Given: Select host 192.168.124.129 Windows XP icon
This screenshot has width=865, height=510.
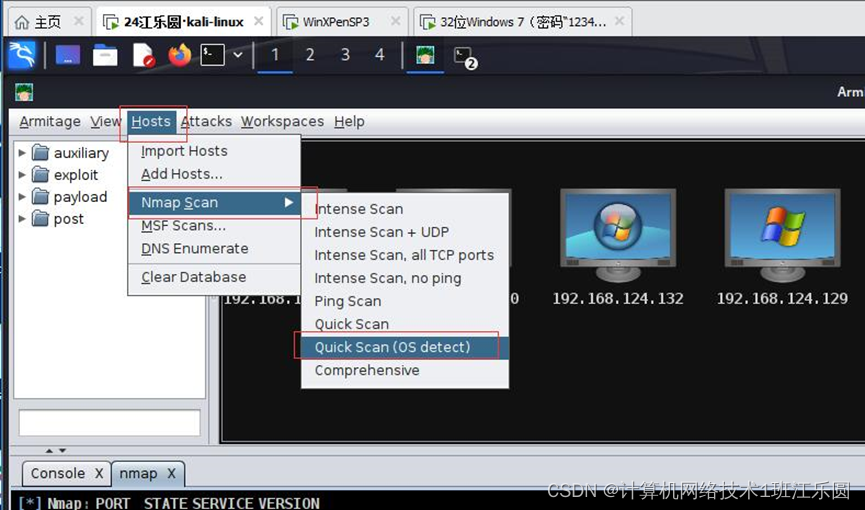Looking at the screenshot, I should point(782,236).
